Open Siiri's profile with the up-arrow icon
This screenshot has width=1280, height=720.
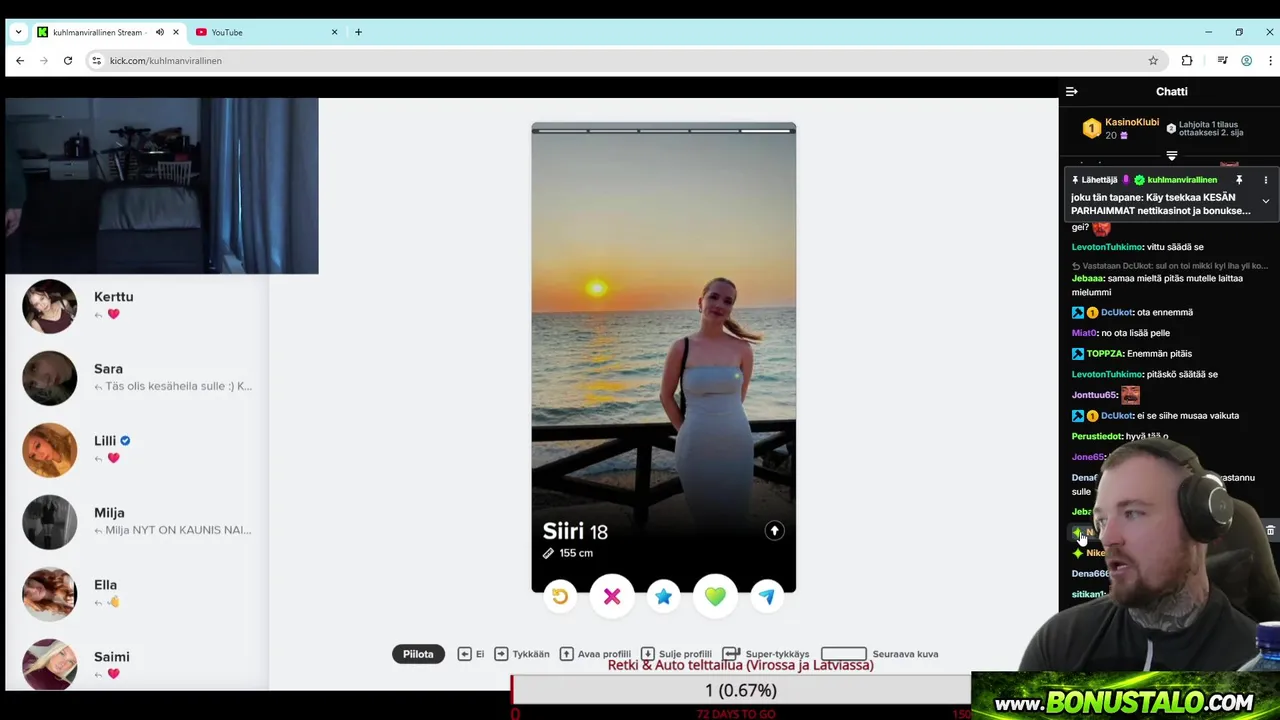[774, 531]
